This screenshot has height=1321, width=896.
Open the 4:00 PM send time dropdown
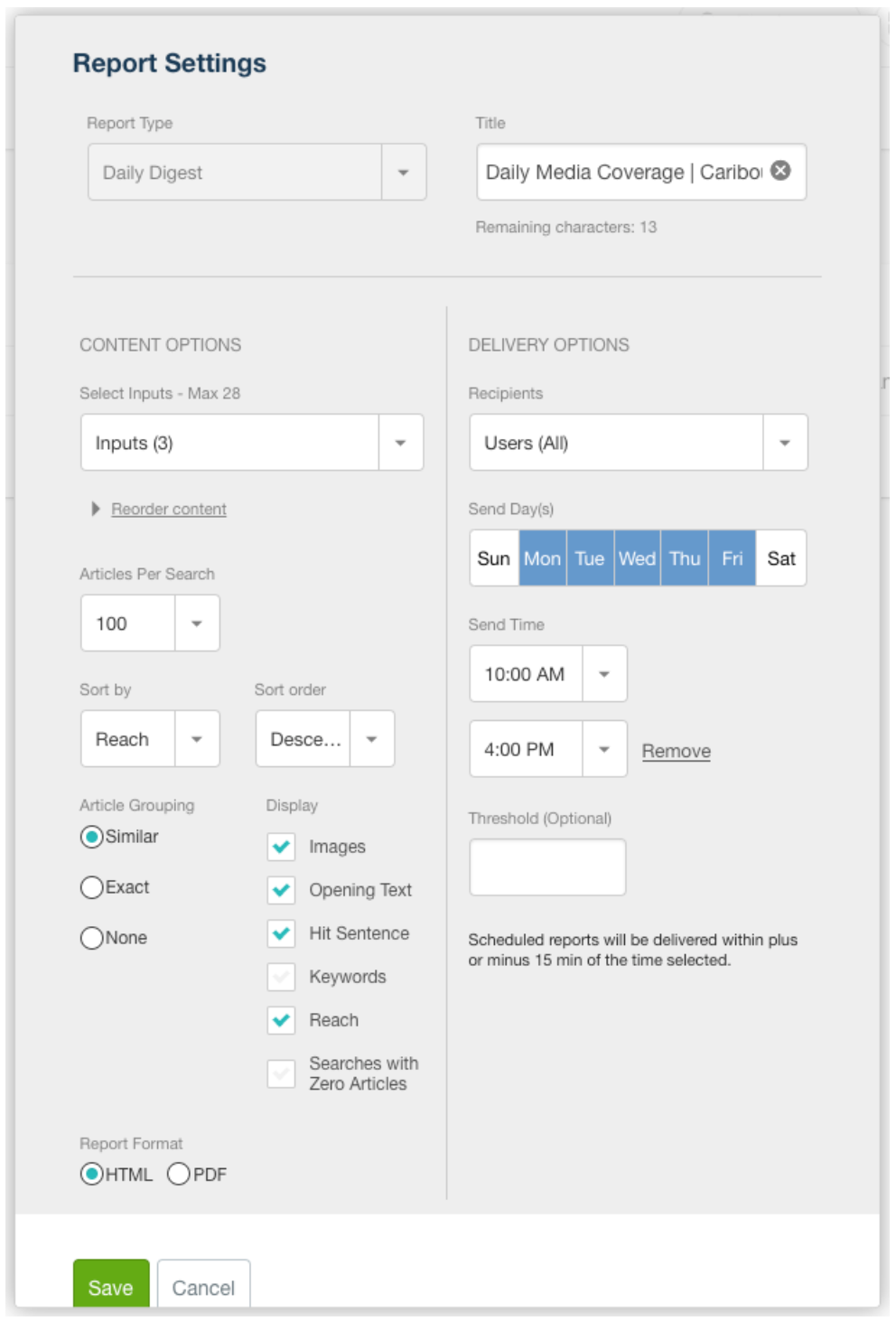[x=548, y=749]
